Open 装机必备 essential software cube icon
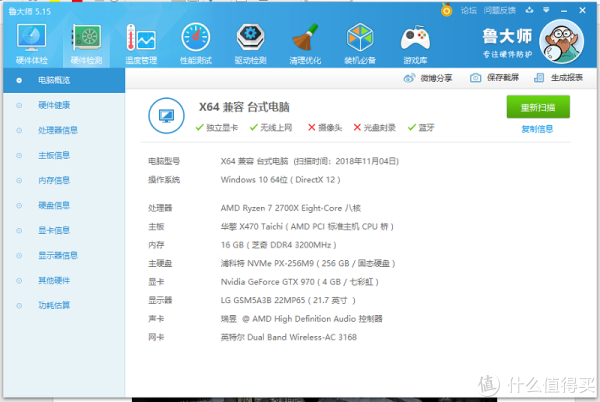Viewport: 600px width, 402px height. pyautogui.click(x=360, y=44)
